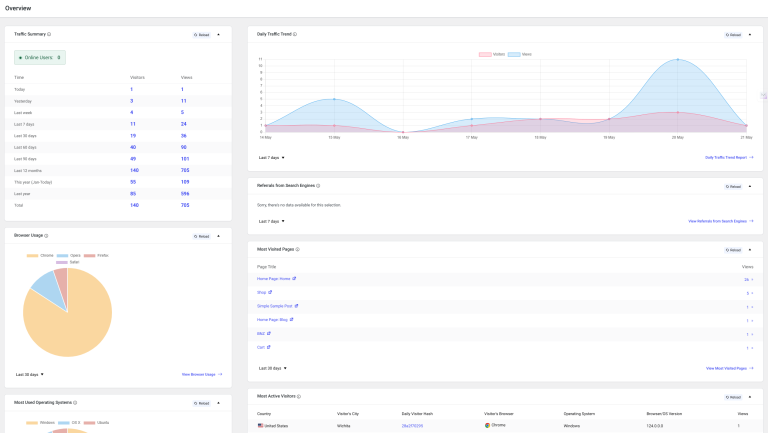
Task: Reload the Most Used Operating Systems widget
Action: [201, 404]
